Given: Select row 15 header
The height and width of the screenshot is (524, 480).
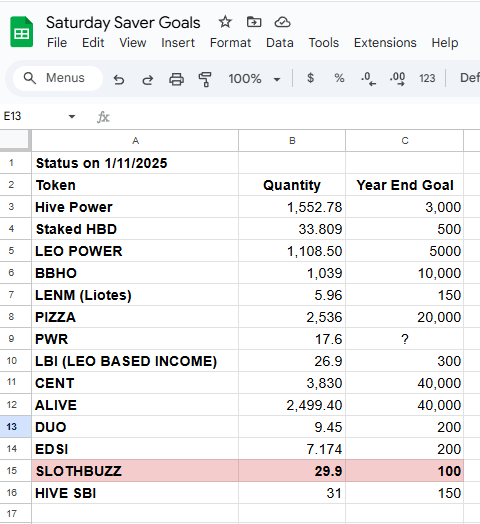Looking at the screenshot, I should (15, 471).
